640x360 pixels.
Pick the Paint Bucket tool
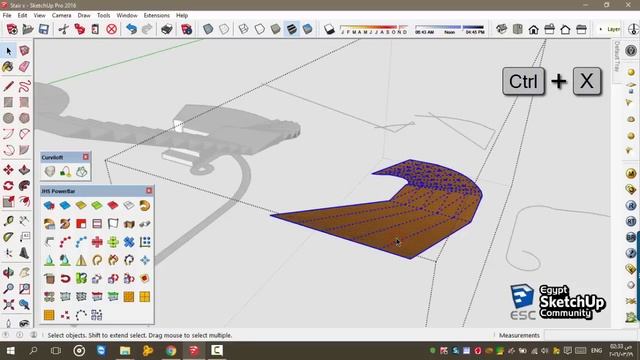tap(8, 67)
